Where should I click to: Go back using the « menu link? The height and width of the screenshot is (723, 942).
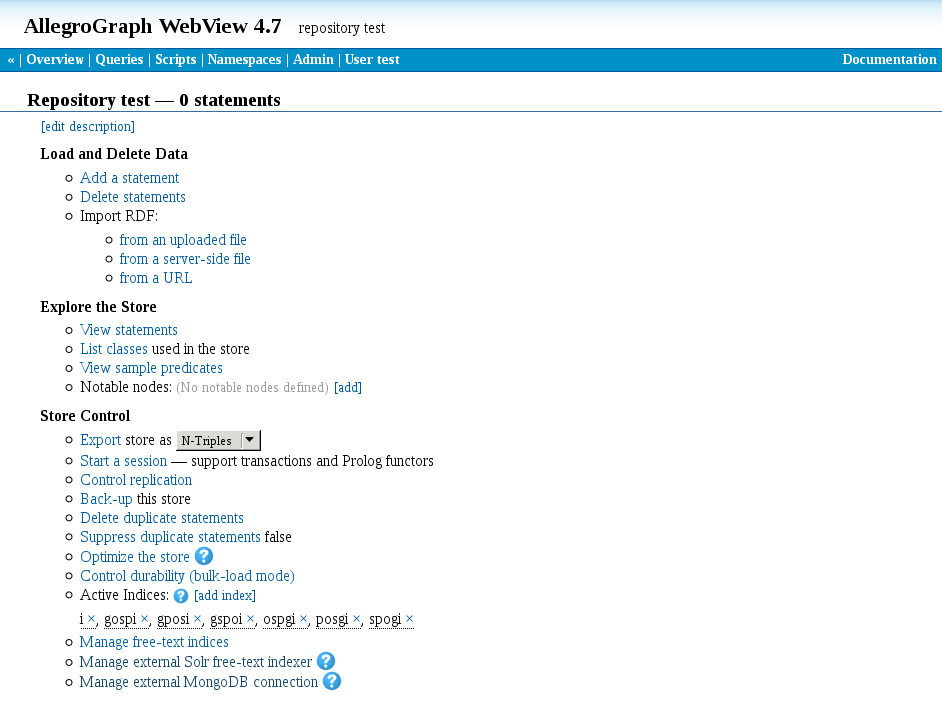pos(11,59)
